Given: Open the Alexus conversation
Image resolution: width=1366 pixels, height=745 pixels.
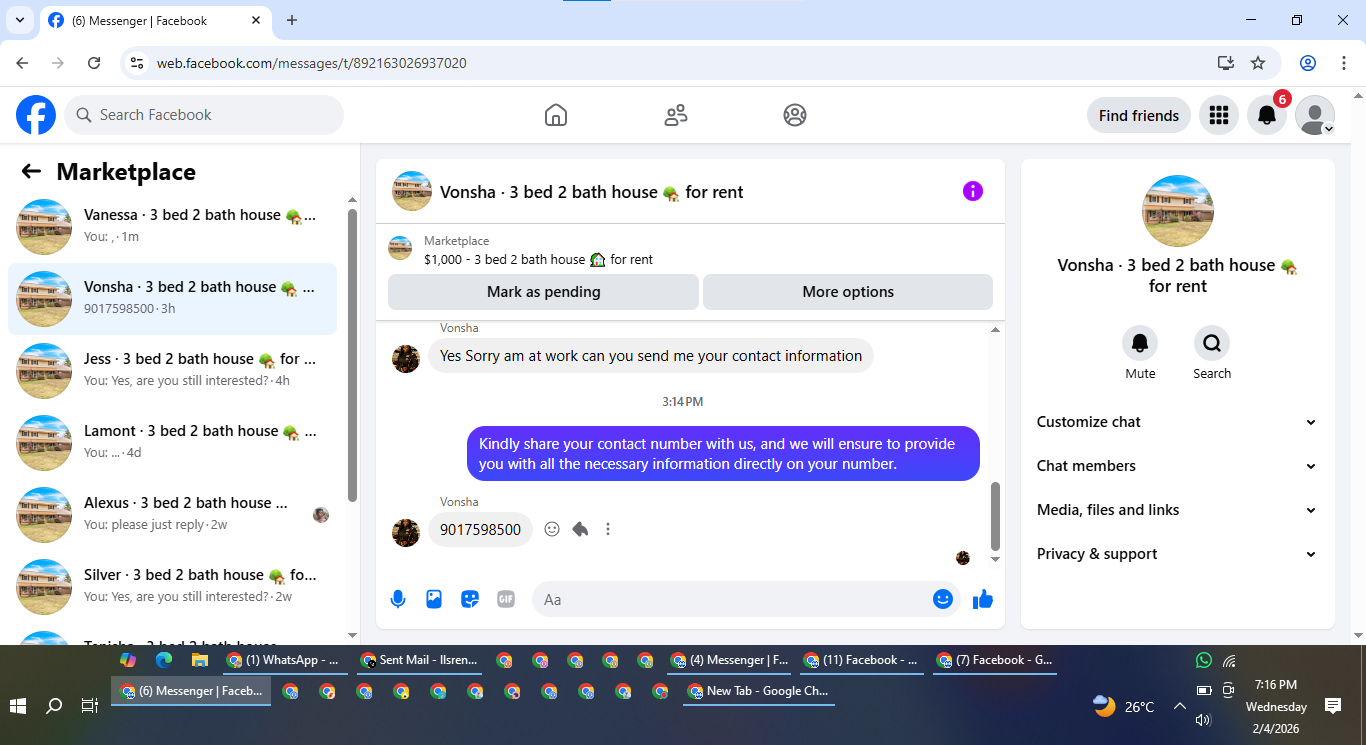Looking at the screenshot, I should coord(172,515).
